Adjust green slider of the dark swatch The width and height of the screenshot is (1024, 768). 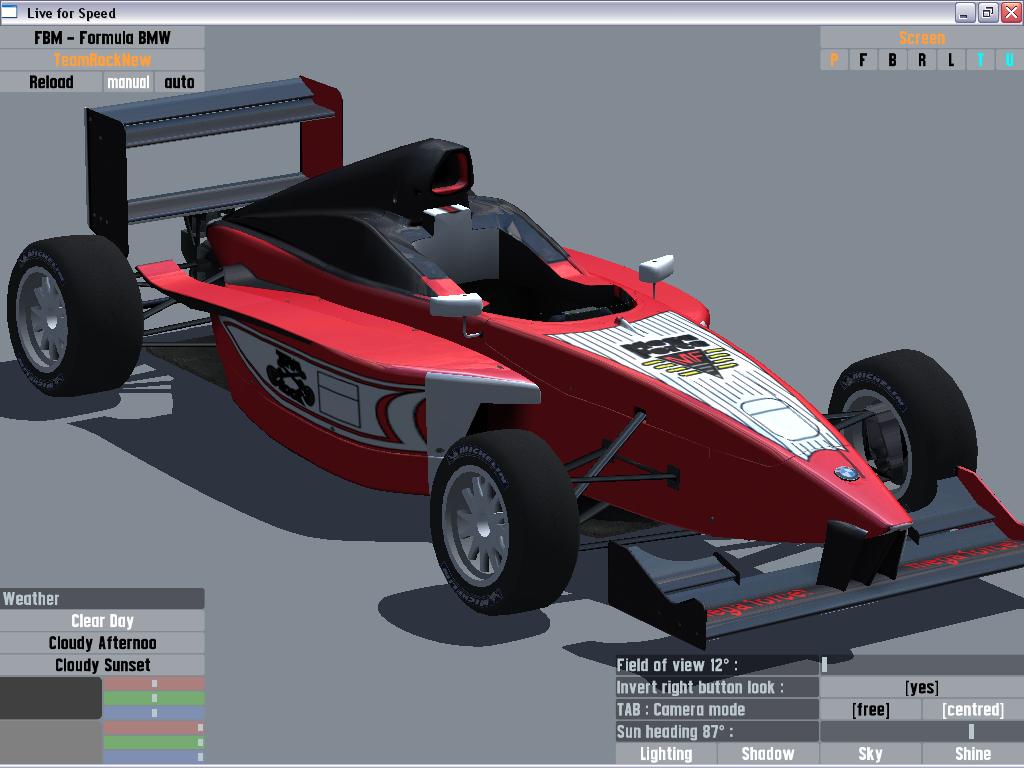coord(153,698)
